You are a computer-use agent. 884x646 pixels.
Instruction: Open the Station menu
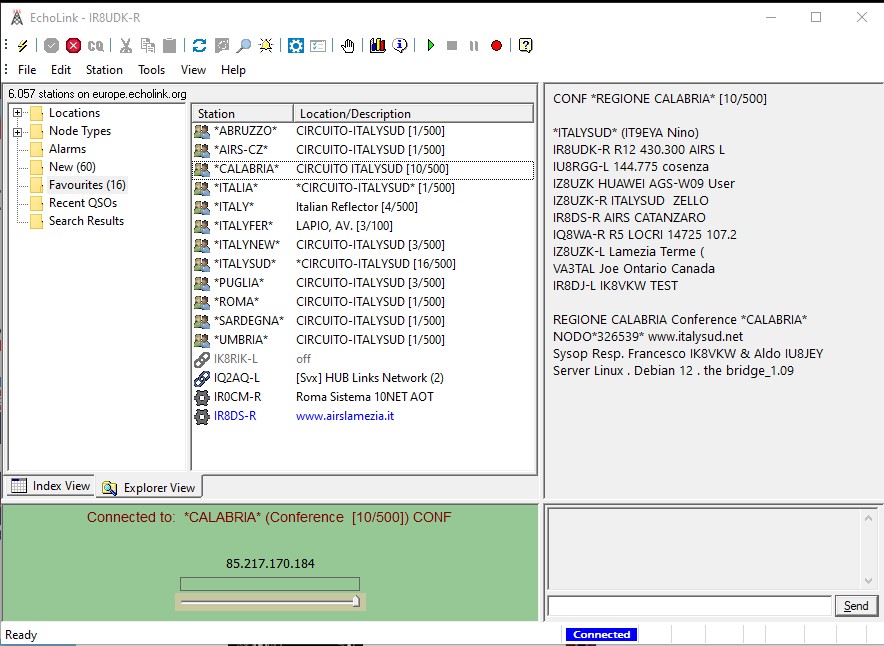pos(104,70)
